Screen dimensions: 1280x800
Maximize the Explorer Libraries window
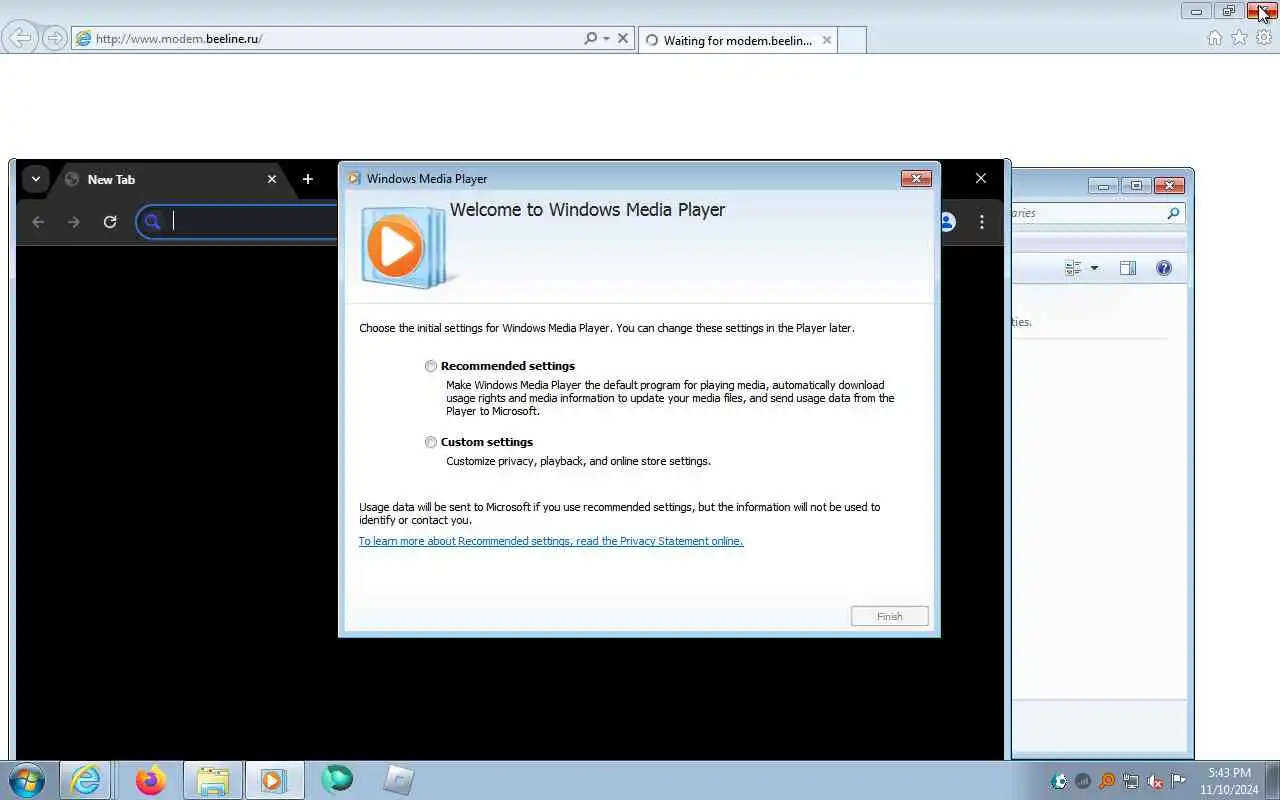(1136, 185)
